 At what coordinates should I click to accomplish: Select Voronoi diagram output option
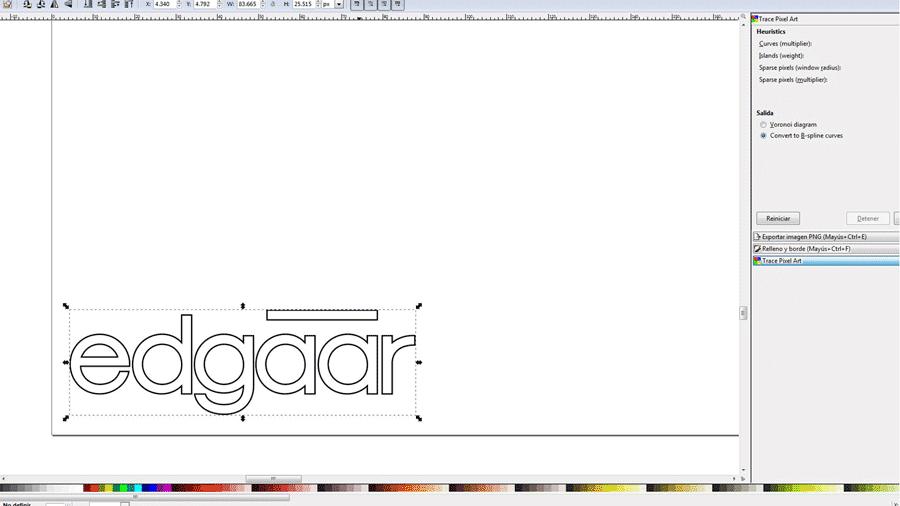tap(763, 124)
